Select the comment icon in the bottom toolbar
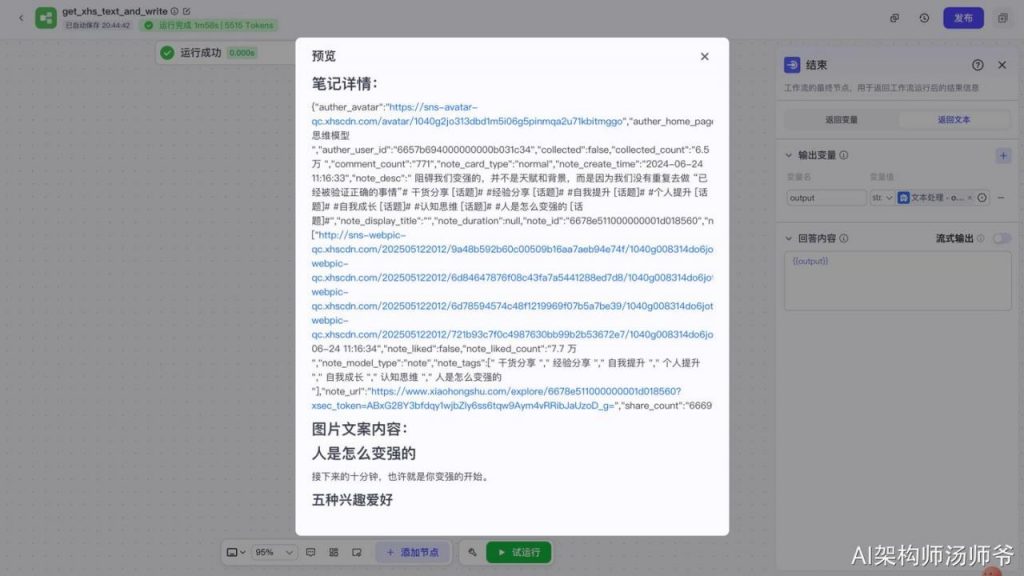The image size is (1024, 576). pyautogui.click(x=311, y=552)
